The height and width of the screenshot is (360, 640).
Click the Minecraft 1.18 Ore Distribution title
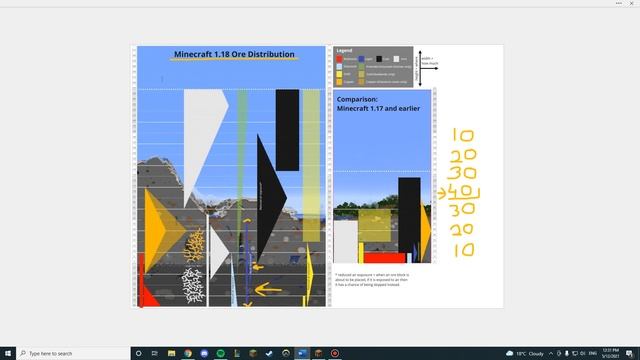(234, 54)
